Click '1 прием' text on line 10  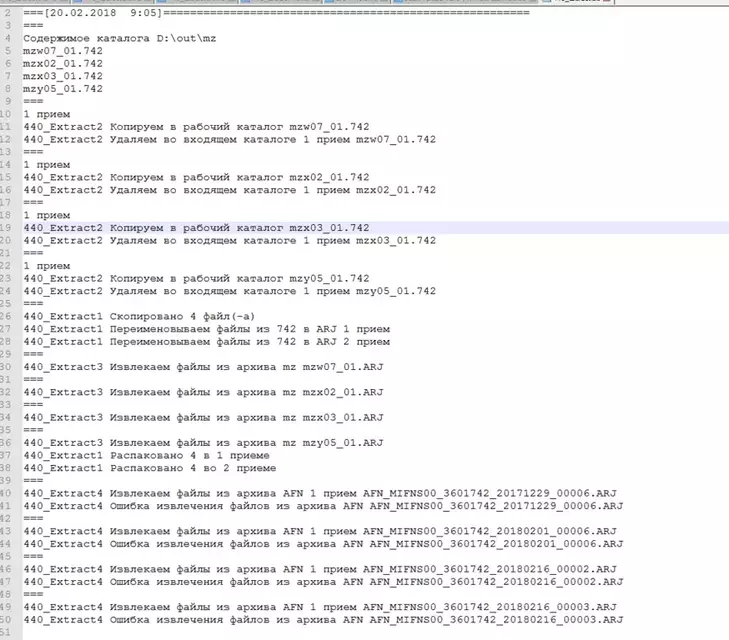coord(46,114)
